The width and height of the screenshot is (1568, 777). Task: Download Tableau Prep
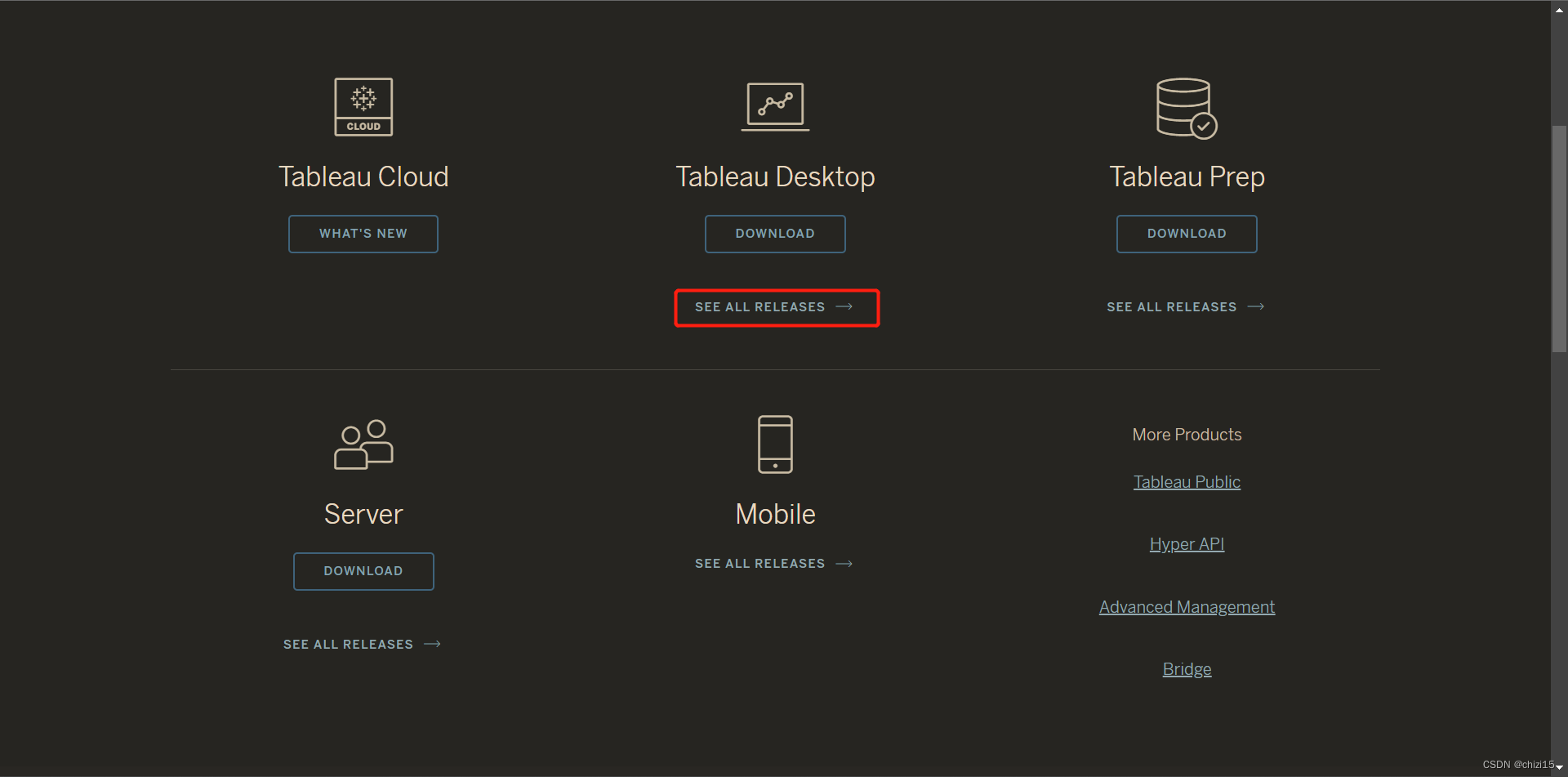[x=1187, y=234]
